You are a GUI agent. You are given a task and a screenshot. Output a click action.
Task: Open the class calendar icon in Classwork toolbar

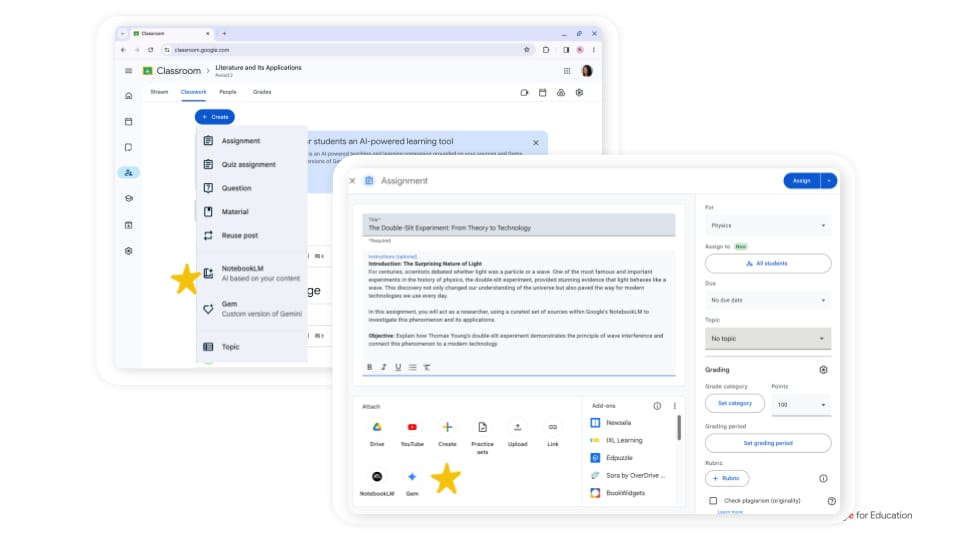(x=542, y=93)
